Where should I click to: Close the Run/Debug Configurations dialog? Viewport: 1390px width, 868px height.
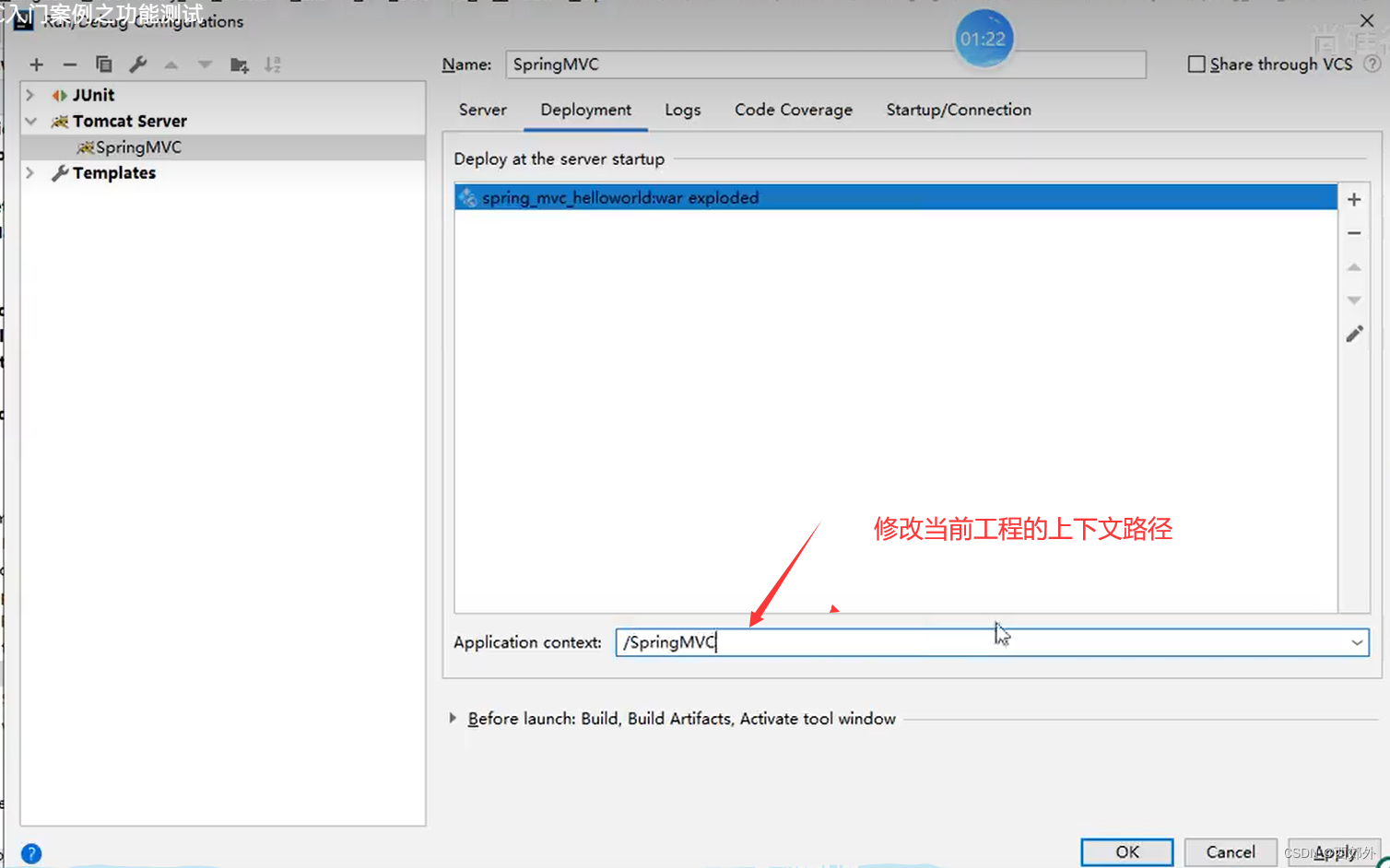(x=1367, y=20)
